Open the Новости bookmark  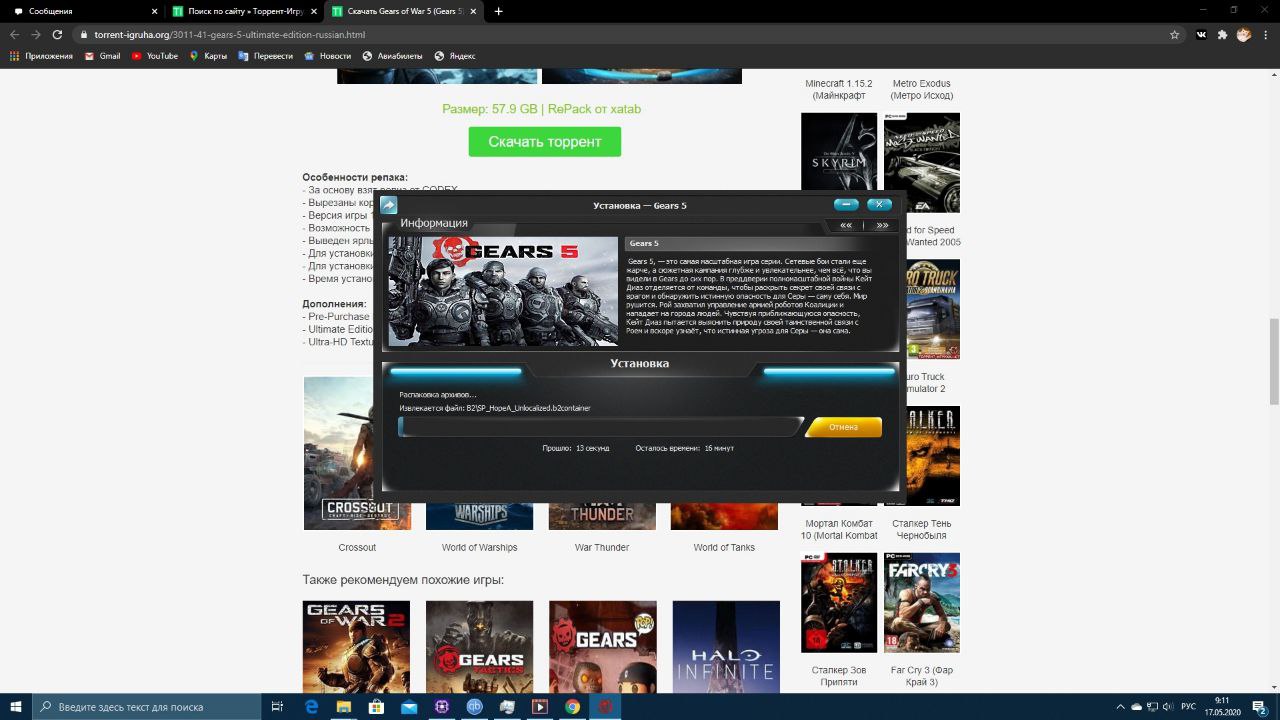327,56
